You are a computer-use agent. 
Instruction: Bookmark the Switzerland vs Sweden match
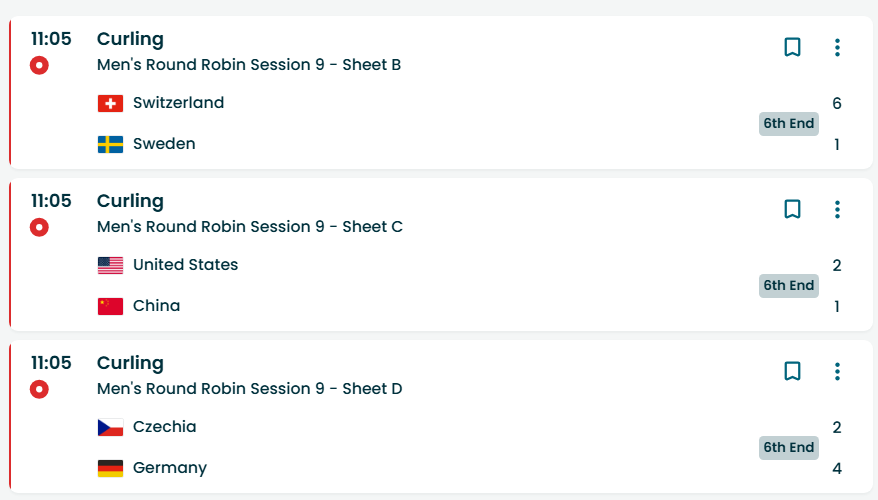tap(792, 47)
